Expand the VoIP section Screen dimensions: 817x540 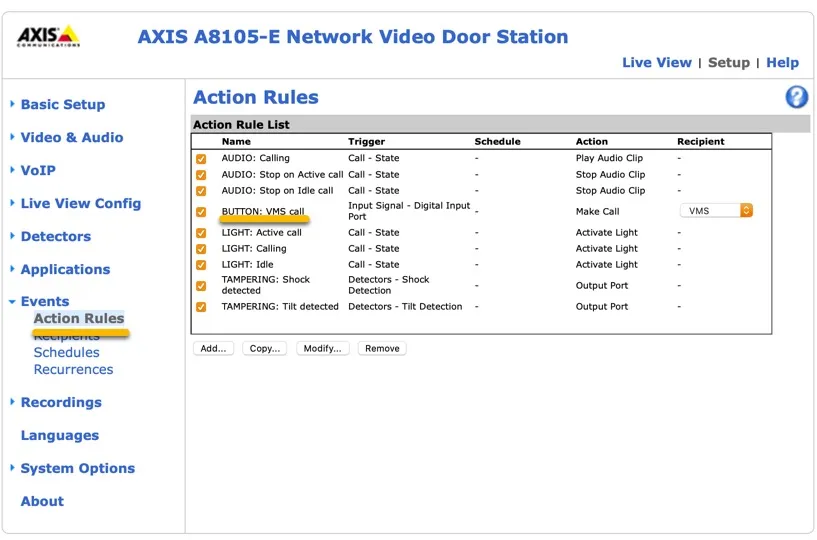(x=38, y=170)
